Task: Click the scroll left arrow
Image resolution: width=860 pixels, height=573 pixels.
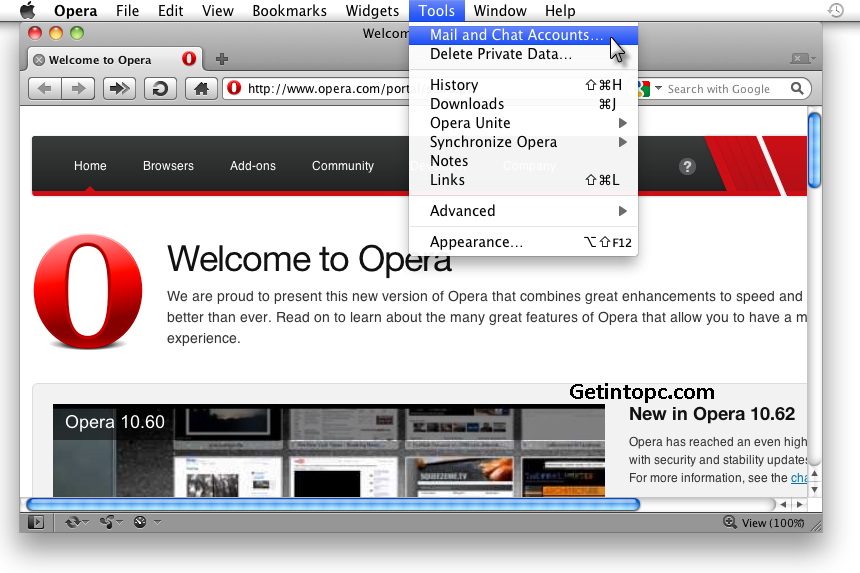Action: click(783, 504)
